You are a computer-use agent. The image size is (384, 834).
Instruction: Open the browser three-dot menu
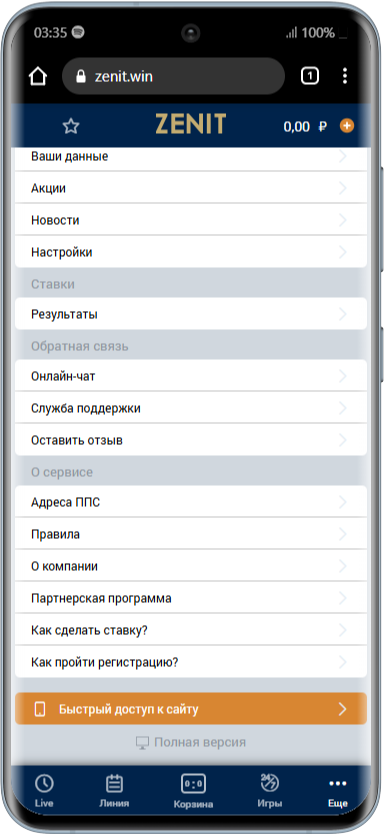click(x=345, y=77)
